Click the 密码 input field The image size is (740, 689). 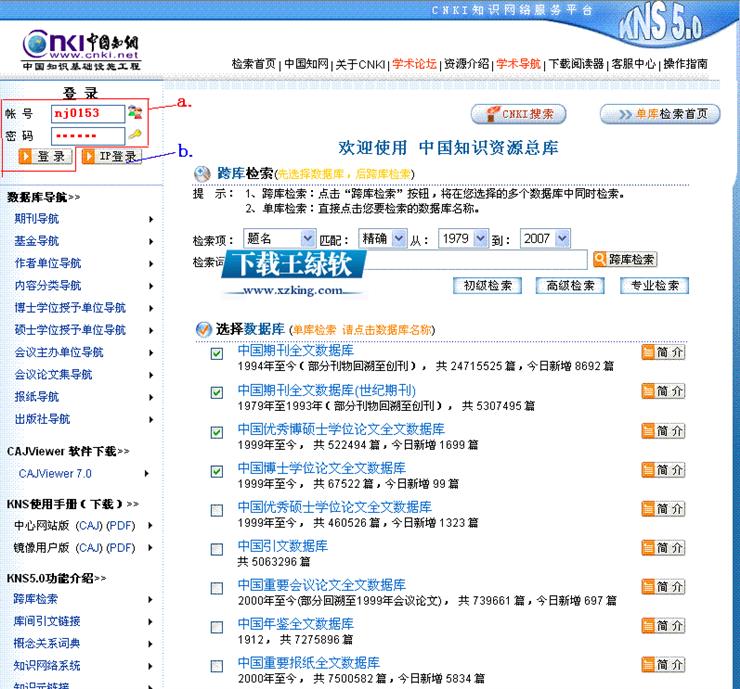(x=88, y=136)
